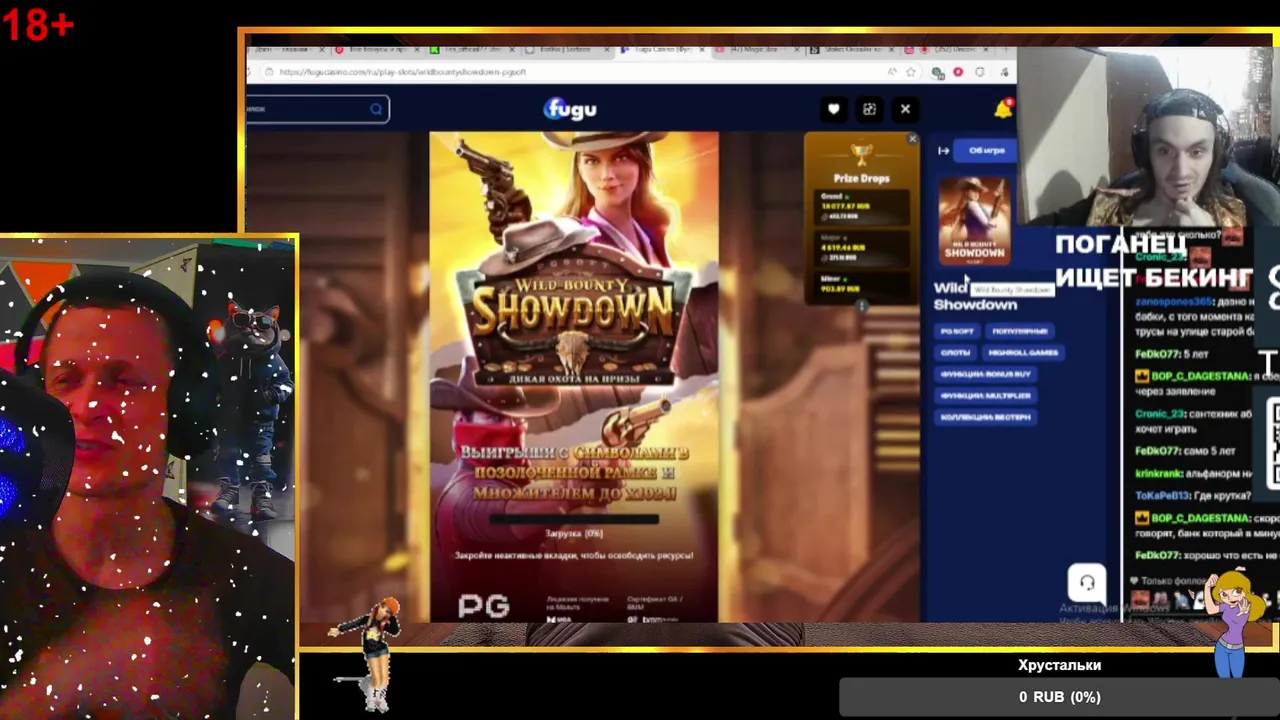1280x720 pixels.
Task: Select the Minor prize row
Action: (861, 284)
